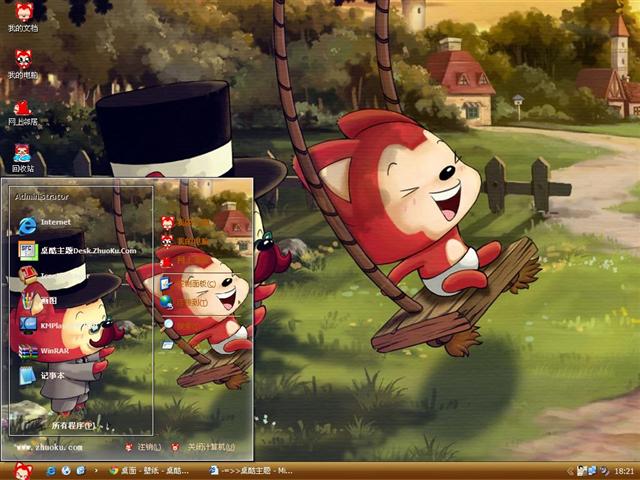Click the Administrator user name in Start menu

tap(42, 196)
